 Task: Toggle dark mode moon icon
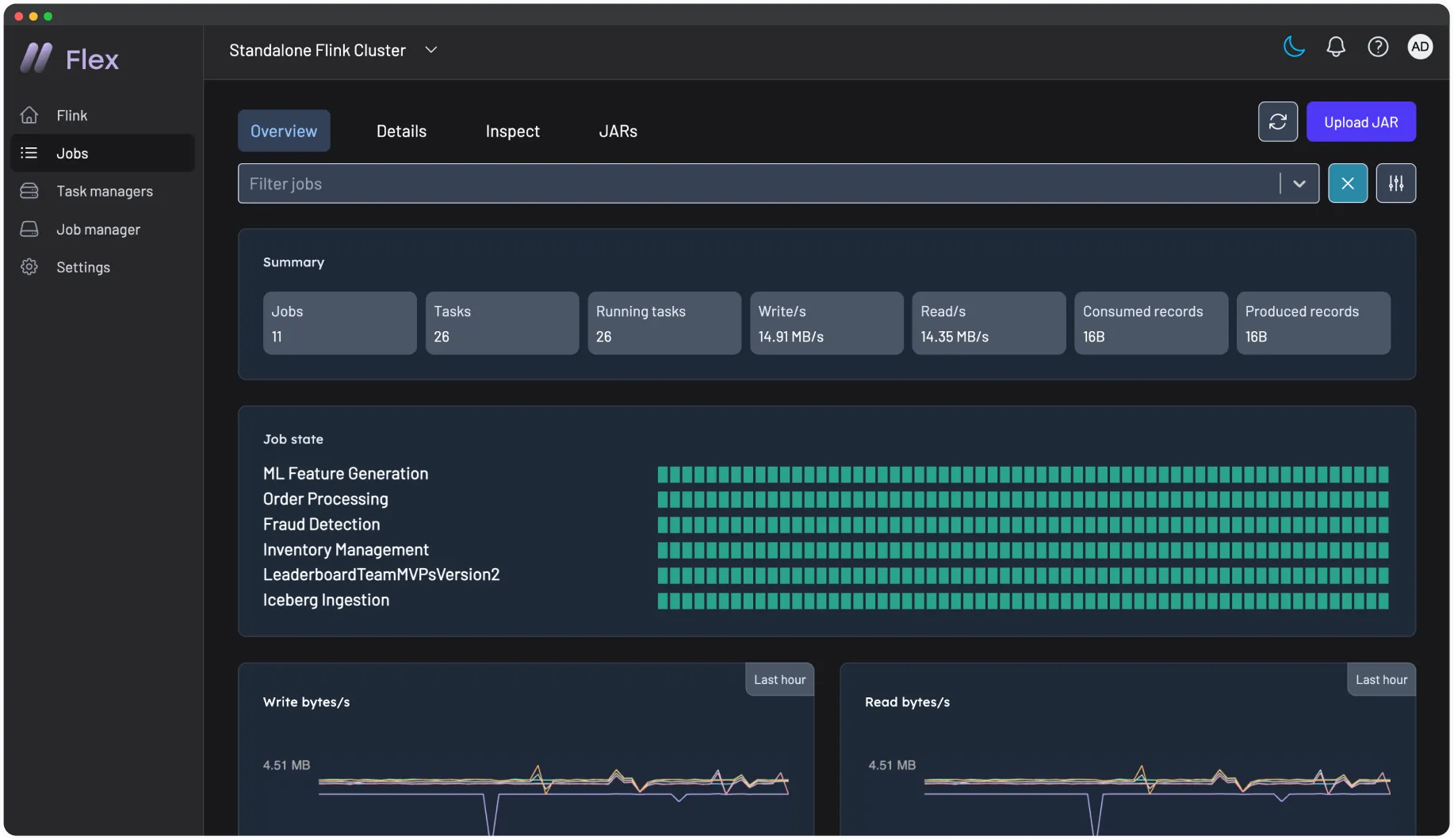click(1294, 48)
